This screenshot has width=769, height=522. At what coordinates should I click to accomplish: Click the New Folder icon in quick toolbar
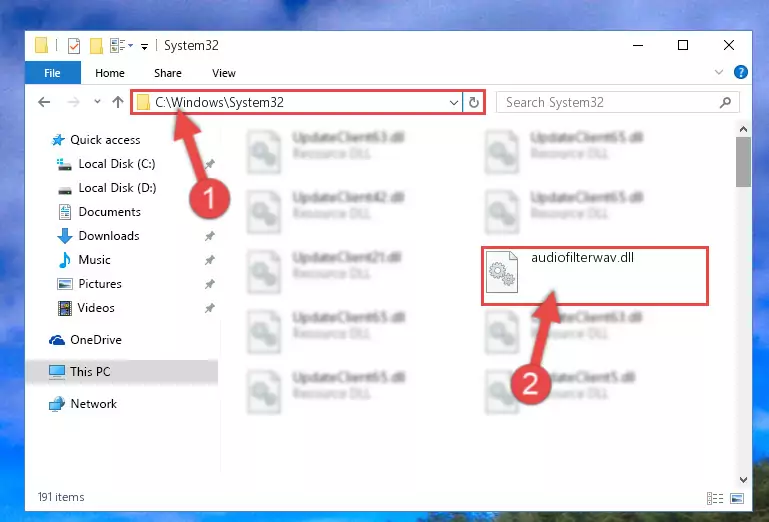pos(96,46)
